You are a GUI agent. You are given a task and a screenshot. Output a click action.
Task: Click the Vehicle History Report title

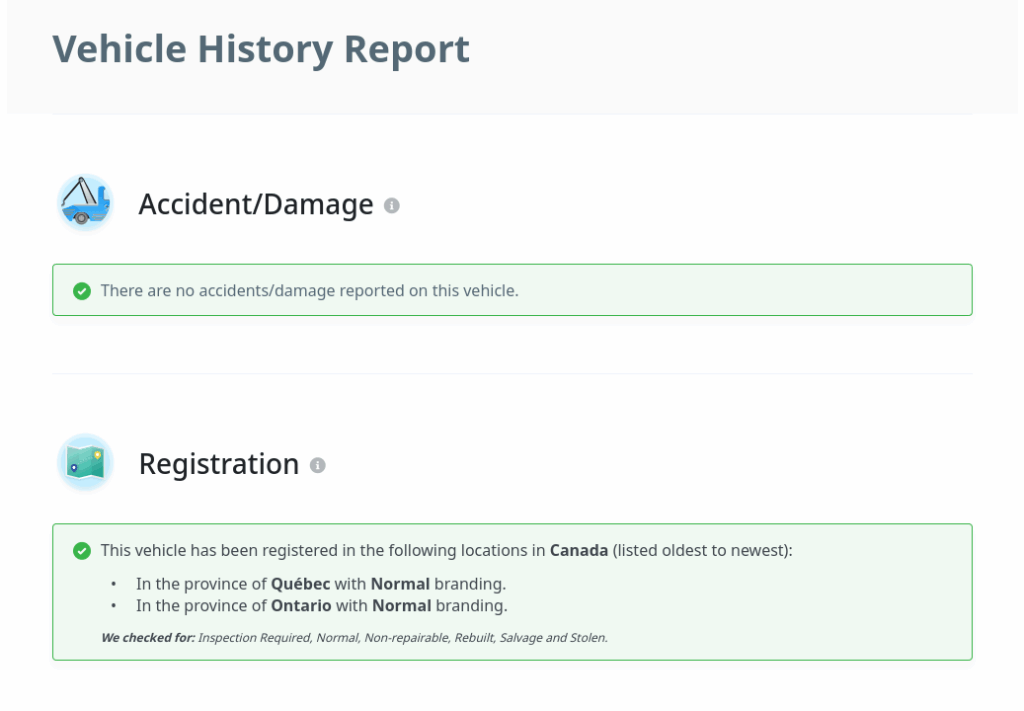click(x=261, y=49)
